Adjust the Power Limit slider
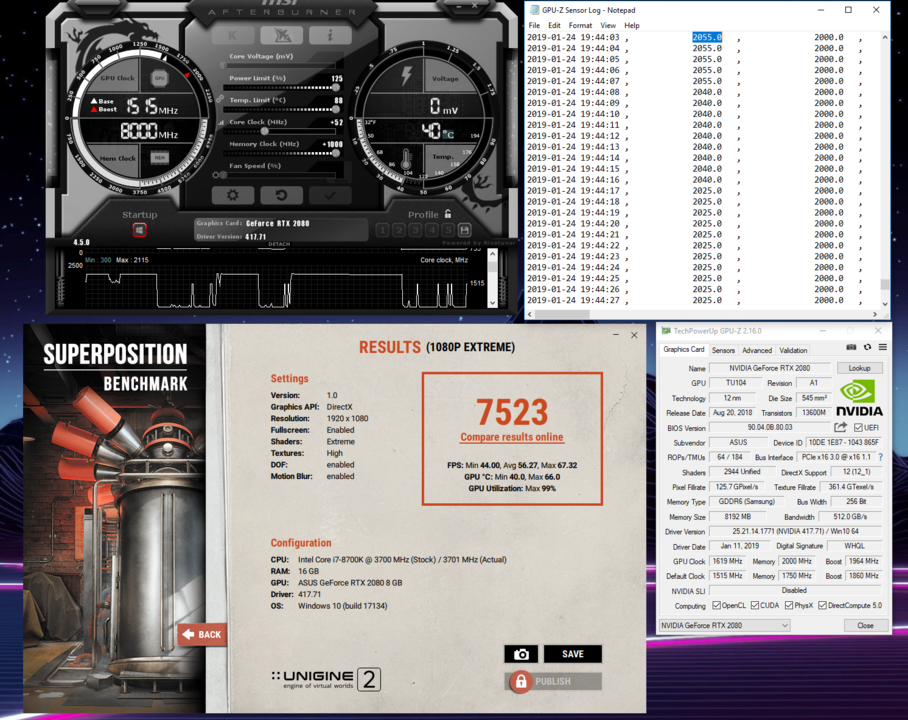The width and height of the screenshot is (908, 720). 281,87
